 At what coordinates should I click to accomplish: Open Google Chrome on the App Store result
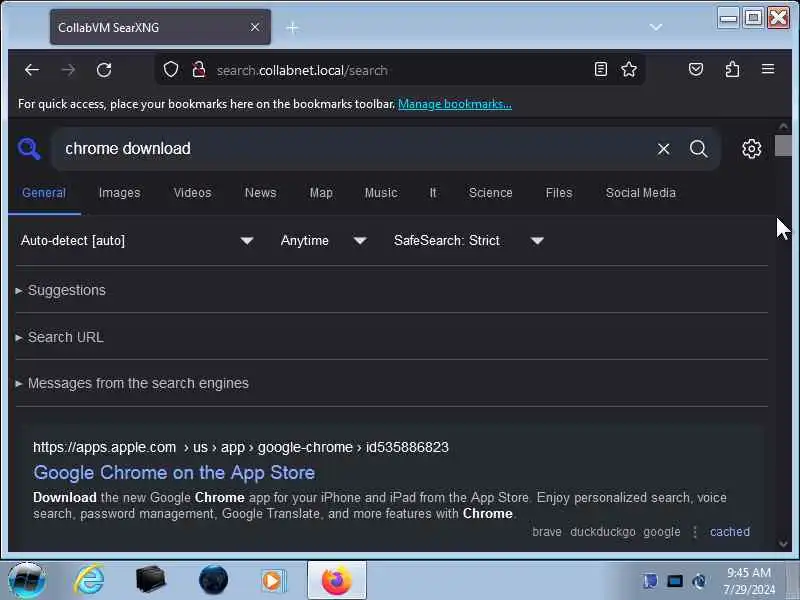coord(174,472)
